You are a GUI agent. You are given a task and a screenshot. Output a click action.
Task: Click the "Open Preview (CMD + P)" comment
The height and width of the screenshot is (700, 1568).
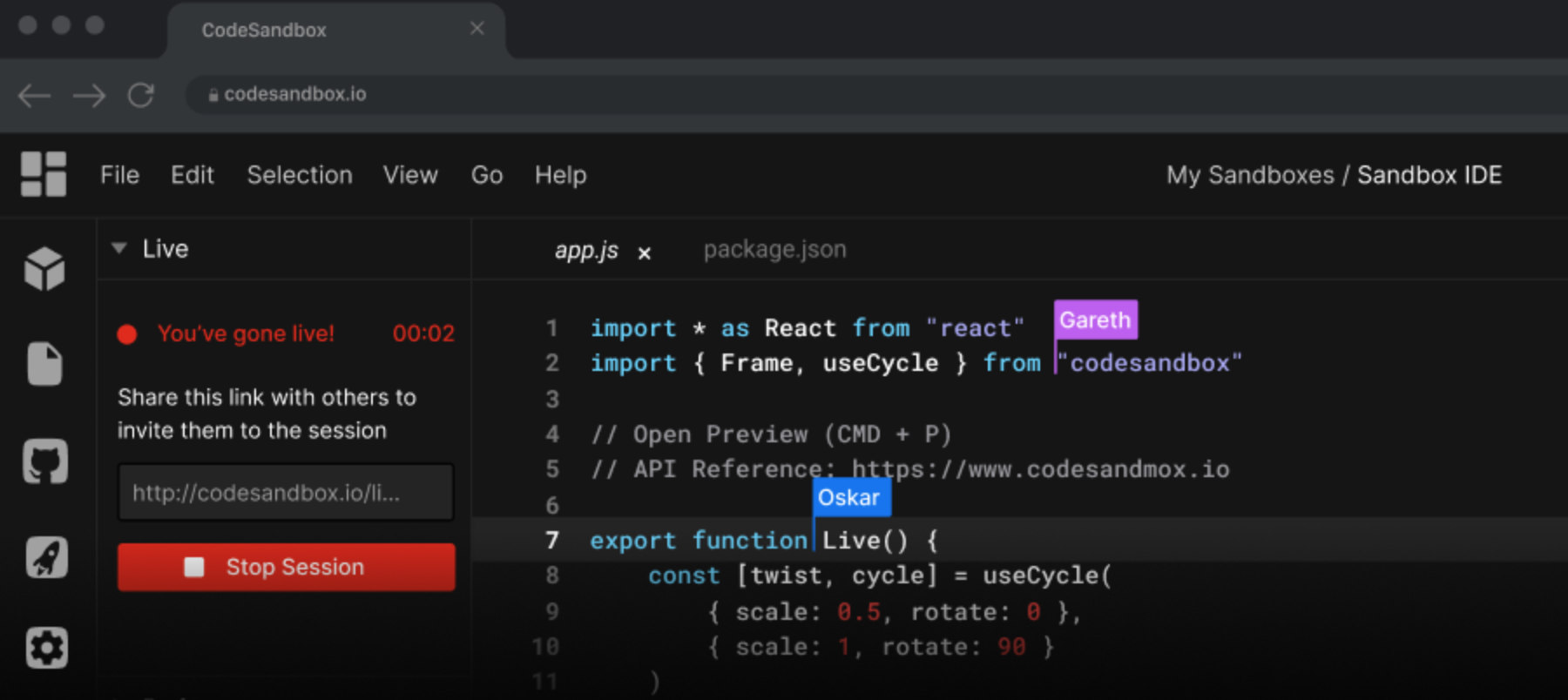[x=771, y=434]
